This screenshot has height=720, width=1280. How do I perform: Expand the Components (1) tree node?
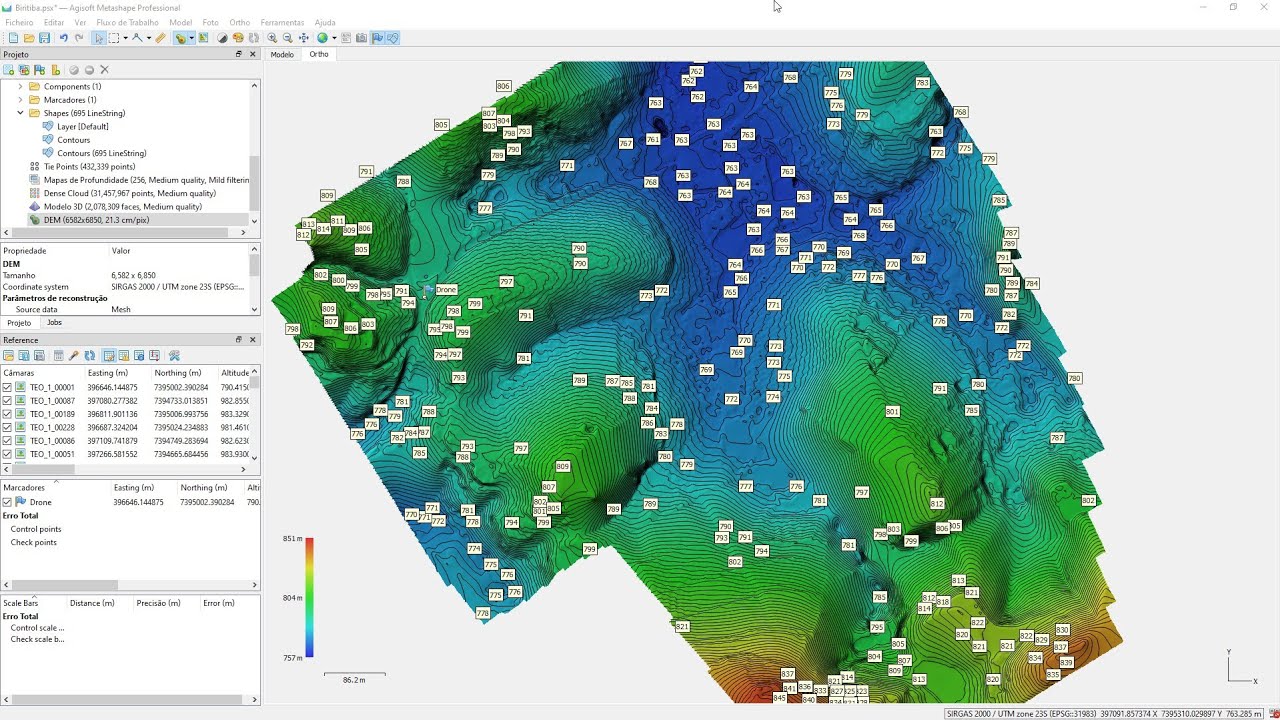20,87
